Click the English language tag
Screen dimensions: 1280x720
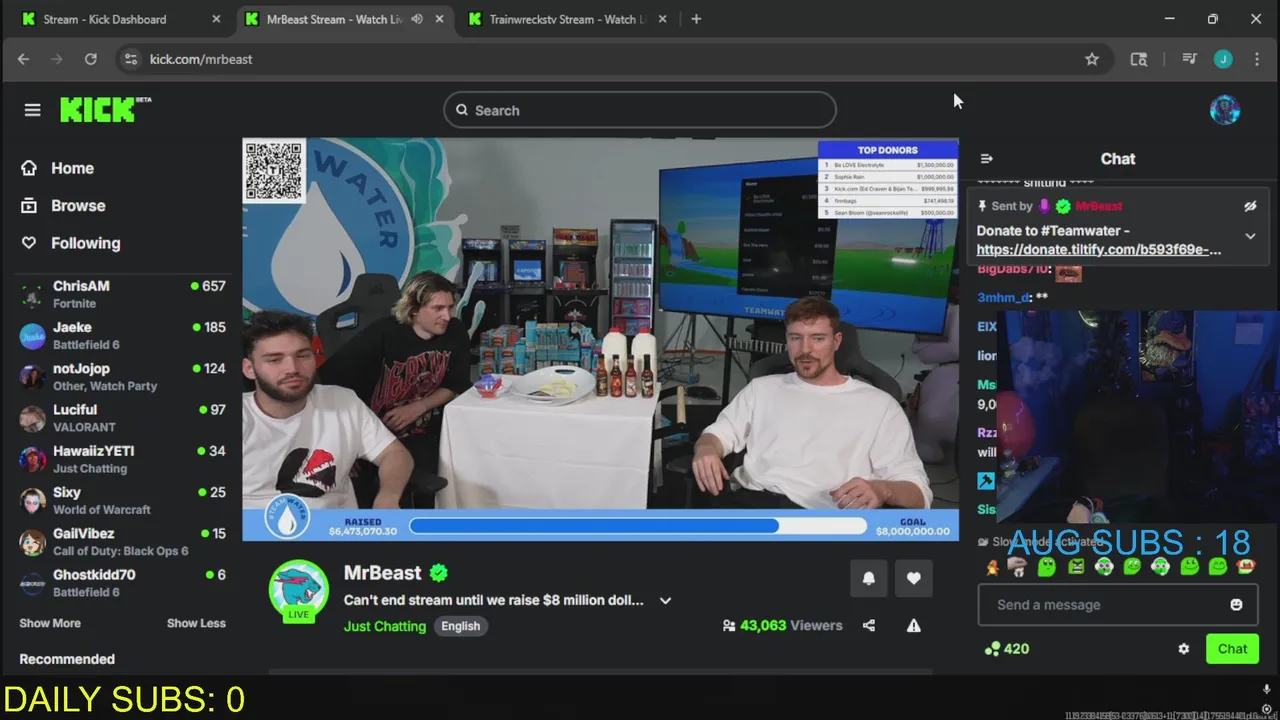(461, 626)
